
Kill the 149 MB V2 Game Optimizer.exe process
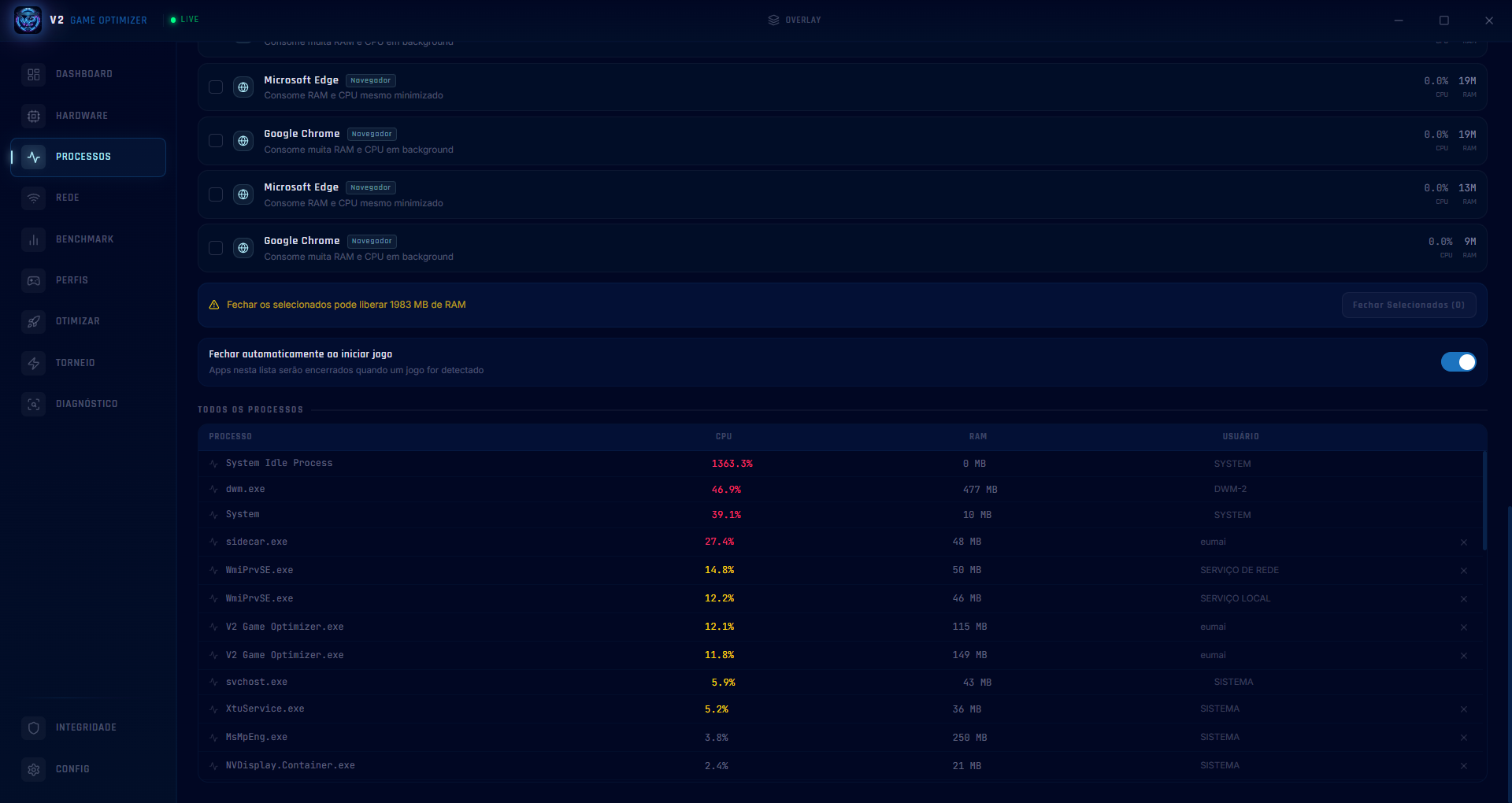pos(1464,656)
